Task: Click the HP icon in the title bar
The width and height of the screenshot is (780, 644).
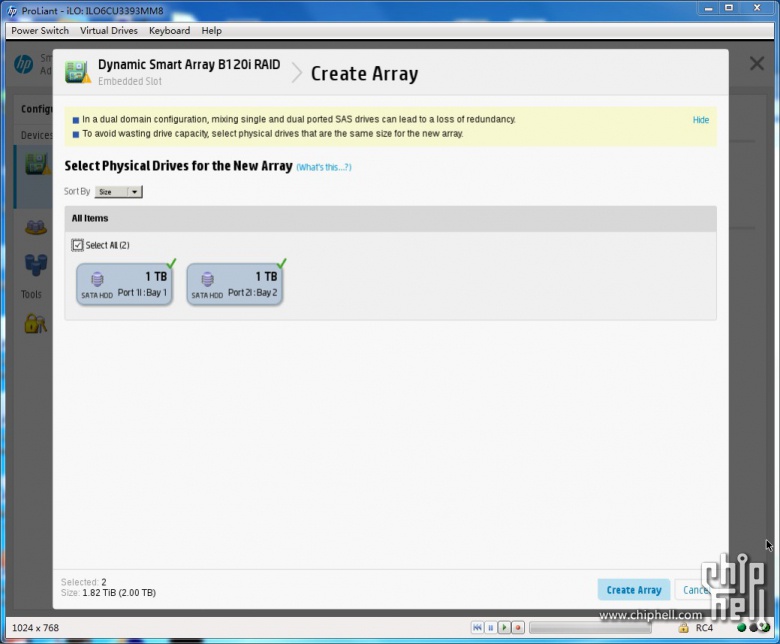Action: [12, 10]
